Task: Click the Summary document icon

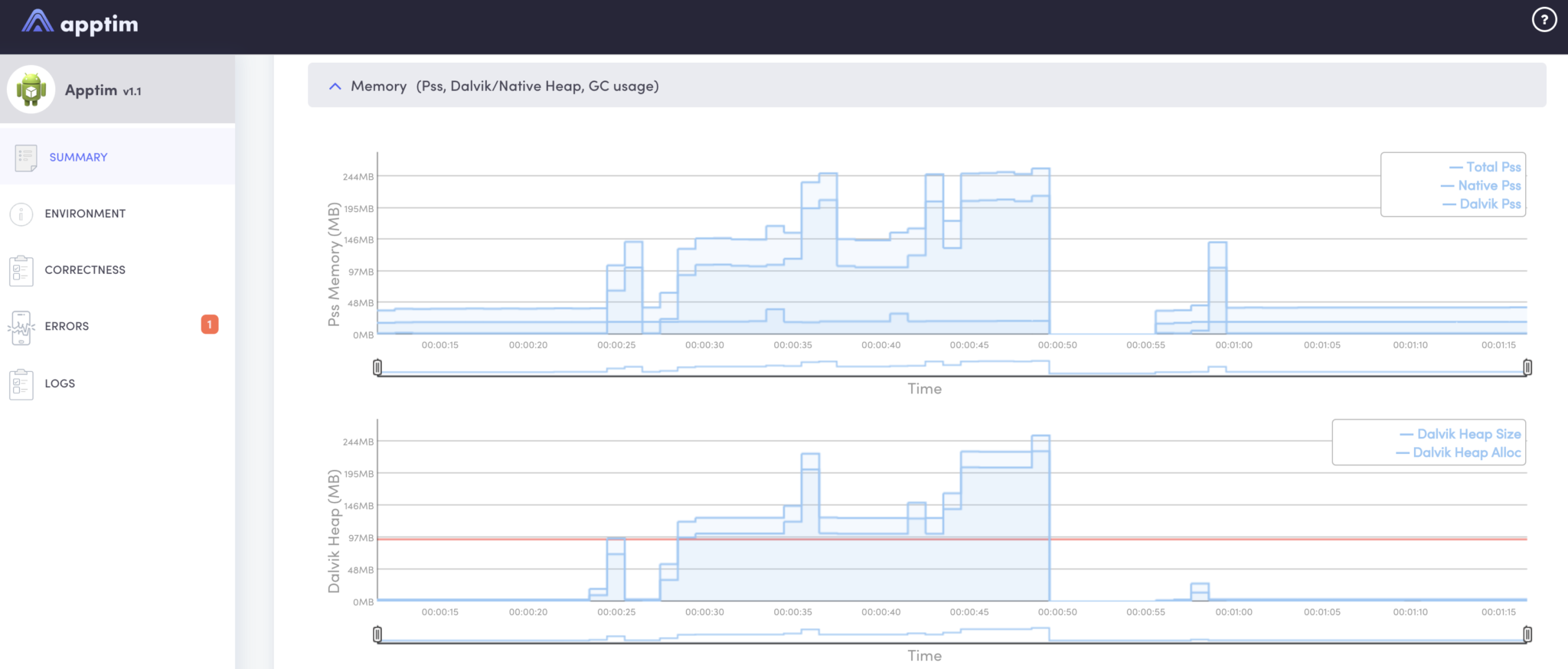Action: click(x=26, y=158)
